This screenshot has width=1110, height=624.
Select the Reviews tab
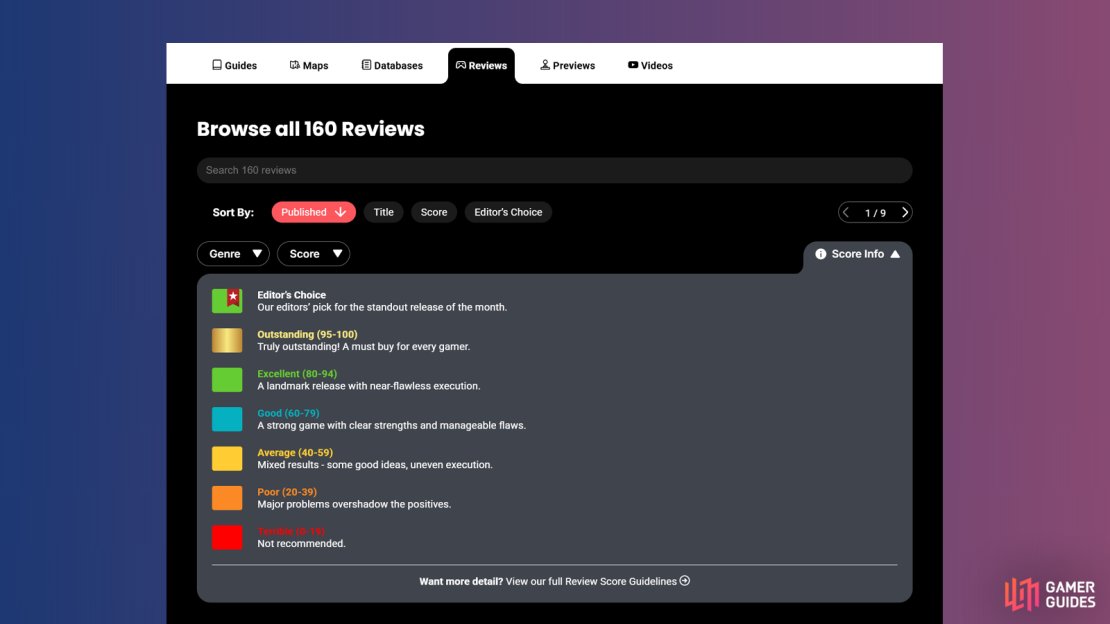(x=481, y=65)
